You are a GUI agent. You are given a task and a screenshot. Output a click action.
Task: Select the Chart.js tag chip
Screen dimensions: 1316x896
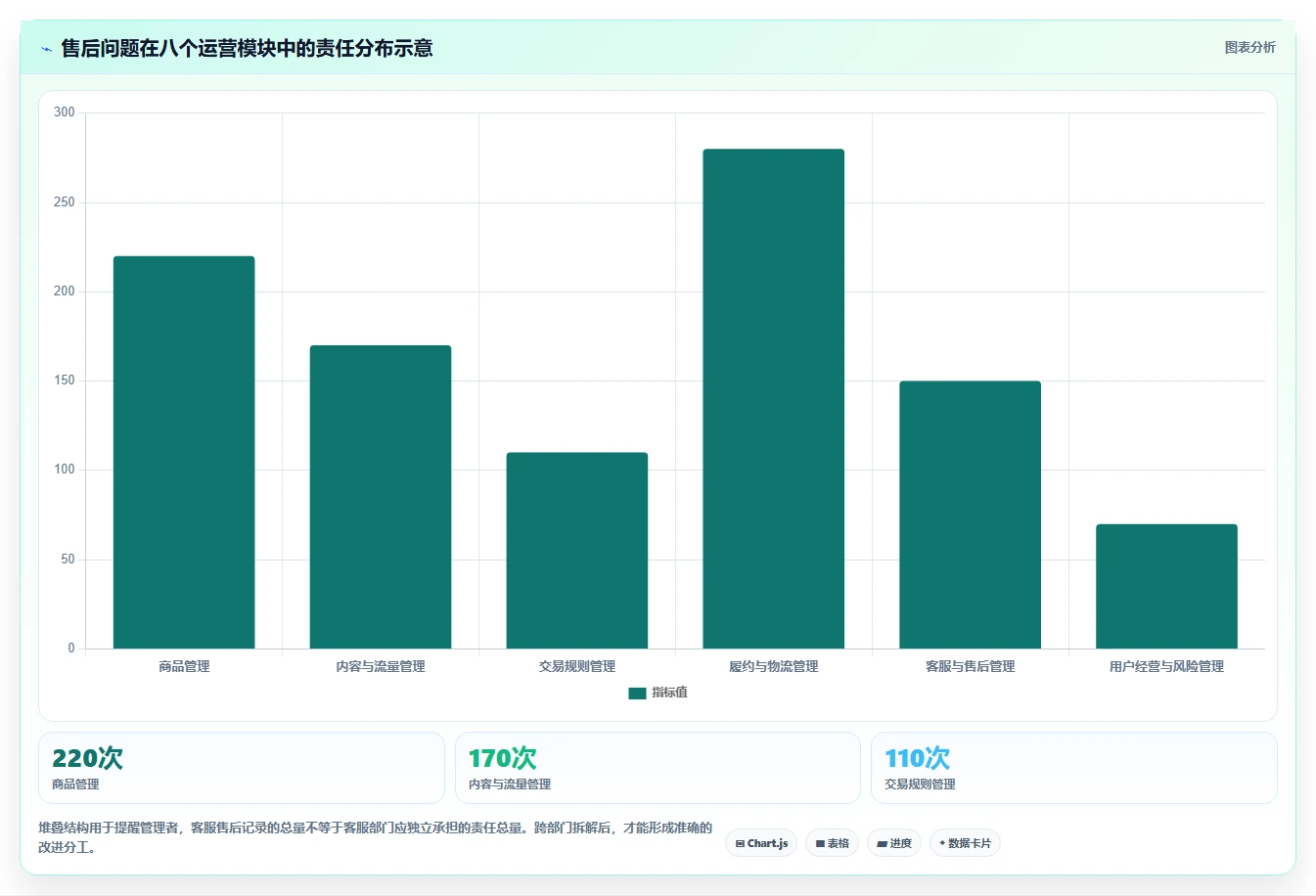click(761, 843)
